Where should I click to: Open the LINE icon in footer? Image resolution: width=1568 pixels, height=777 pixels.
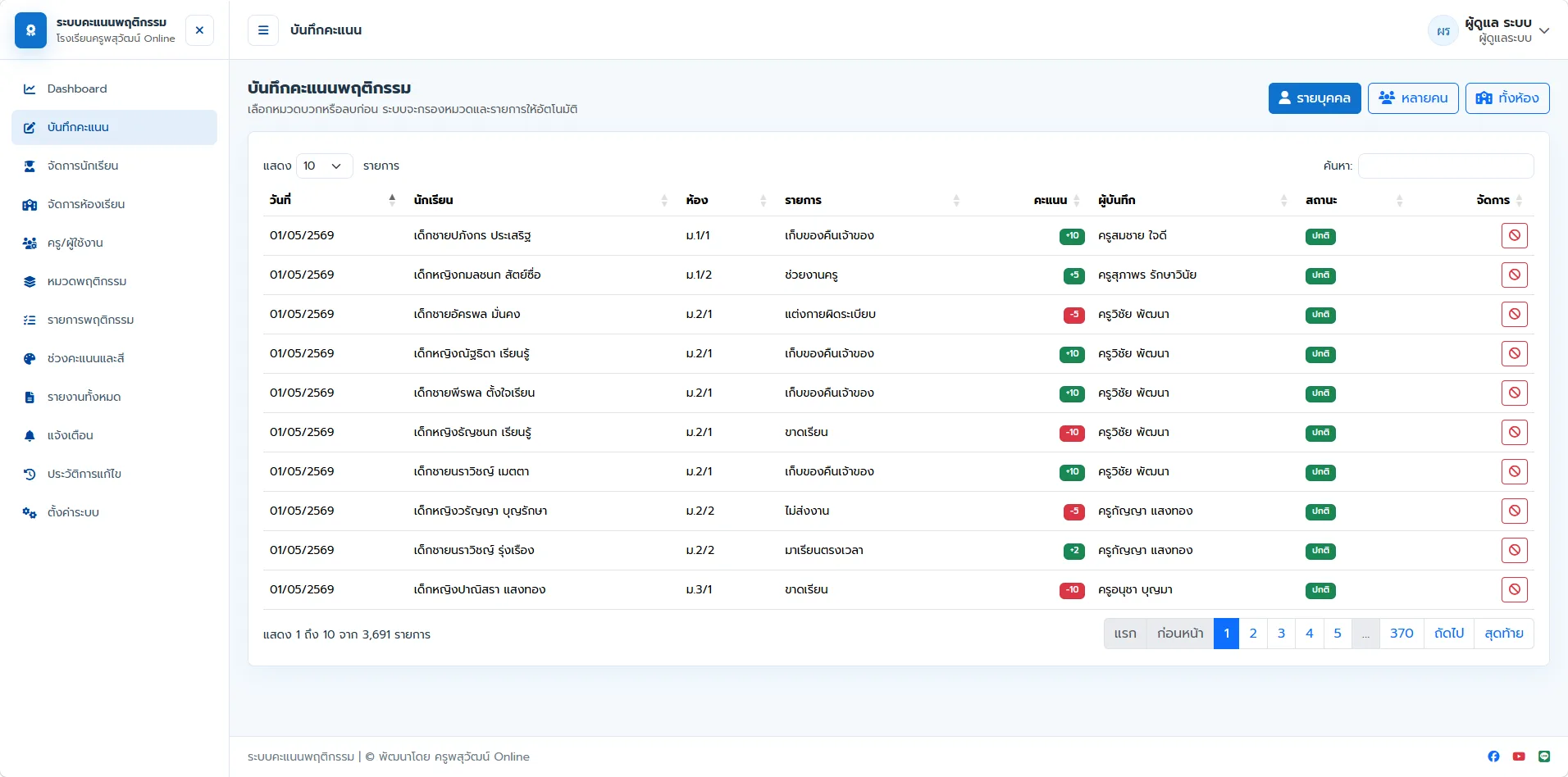[x=1544, y=757]
